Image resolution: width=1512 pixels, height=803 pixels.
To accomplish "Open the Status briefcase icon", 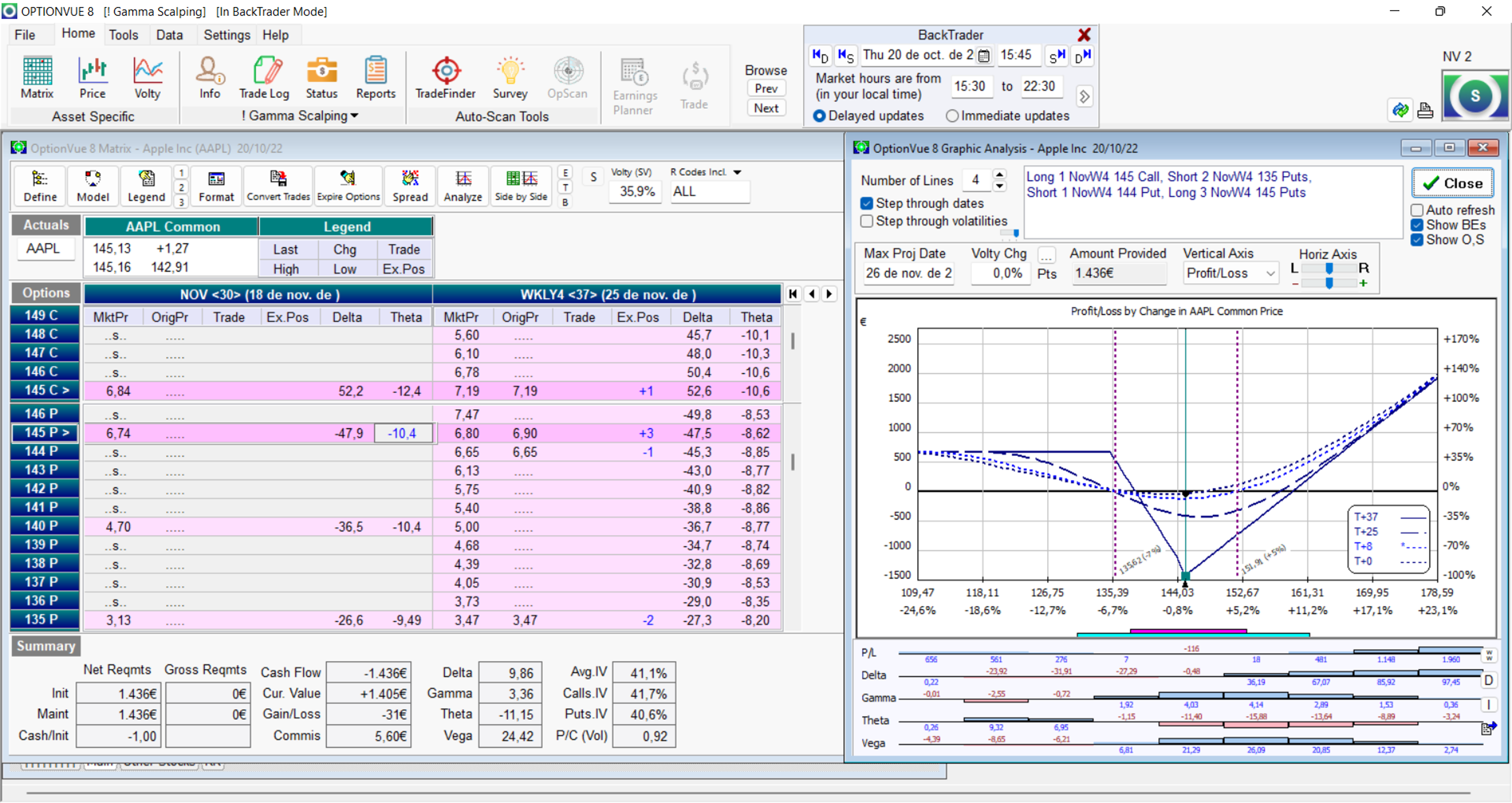I will 322,78.
